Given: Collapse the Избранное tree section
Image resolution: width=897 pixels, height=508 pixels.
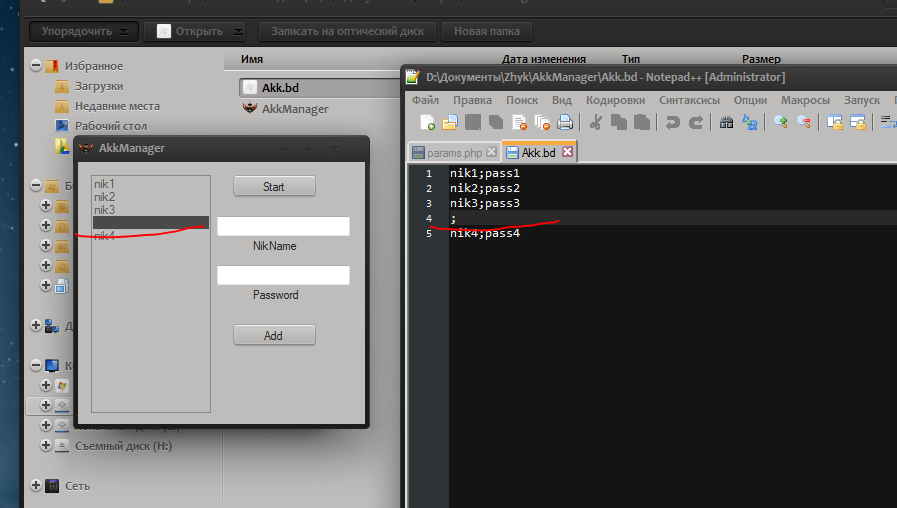Looking at the screenshot, I should point(37,66).
